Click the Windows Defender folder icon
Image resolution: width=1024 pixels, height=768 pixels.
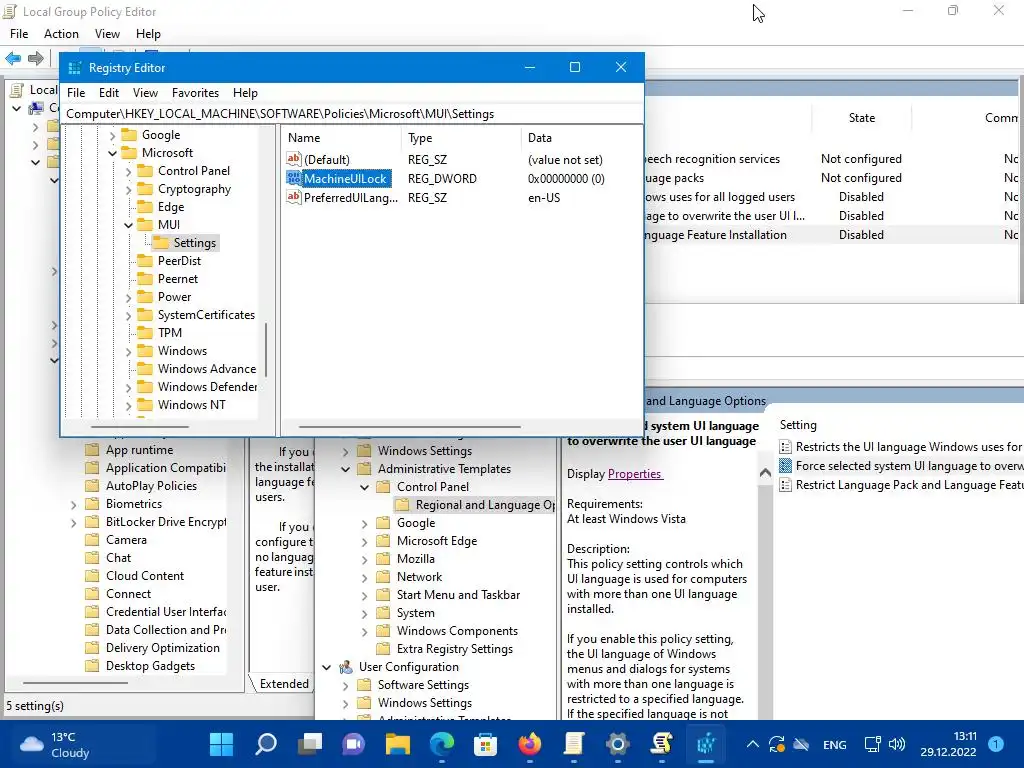coord(145,387)
